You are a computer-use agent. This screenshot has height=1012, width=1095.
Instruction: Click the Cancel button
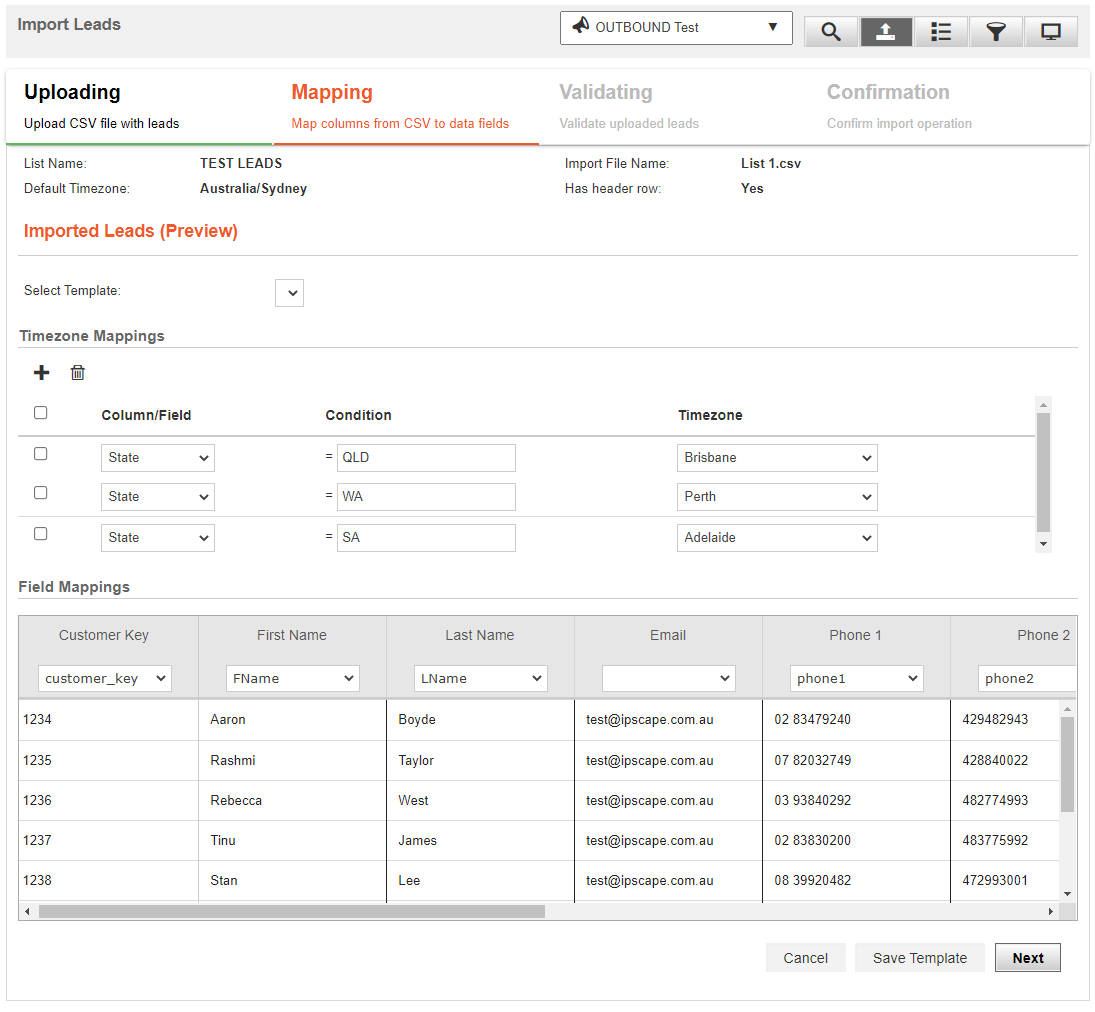tap(805, 958)
